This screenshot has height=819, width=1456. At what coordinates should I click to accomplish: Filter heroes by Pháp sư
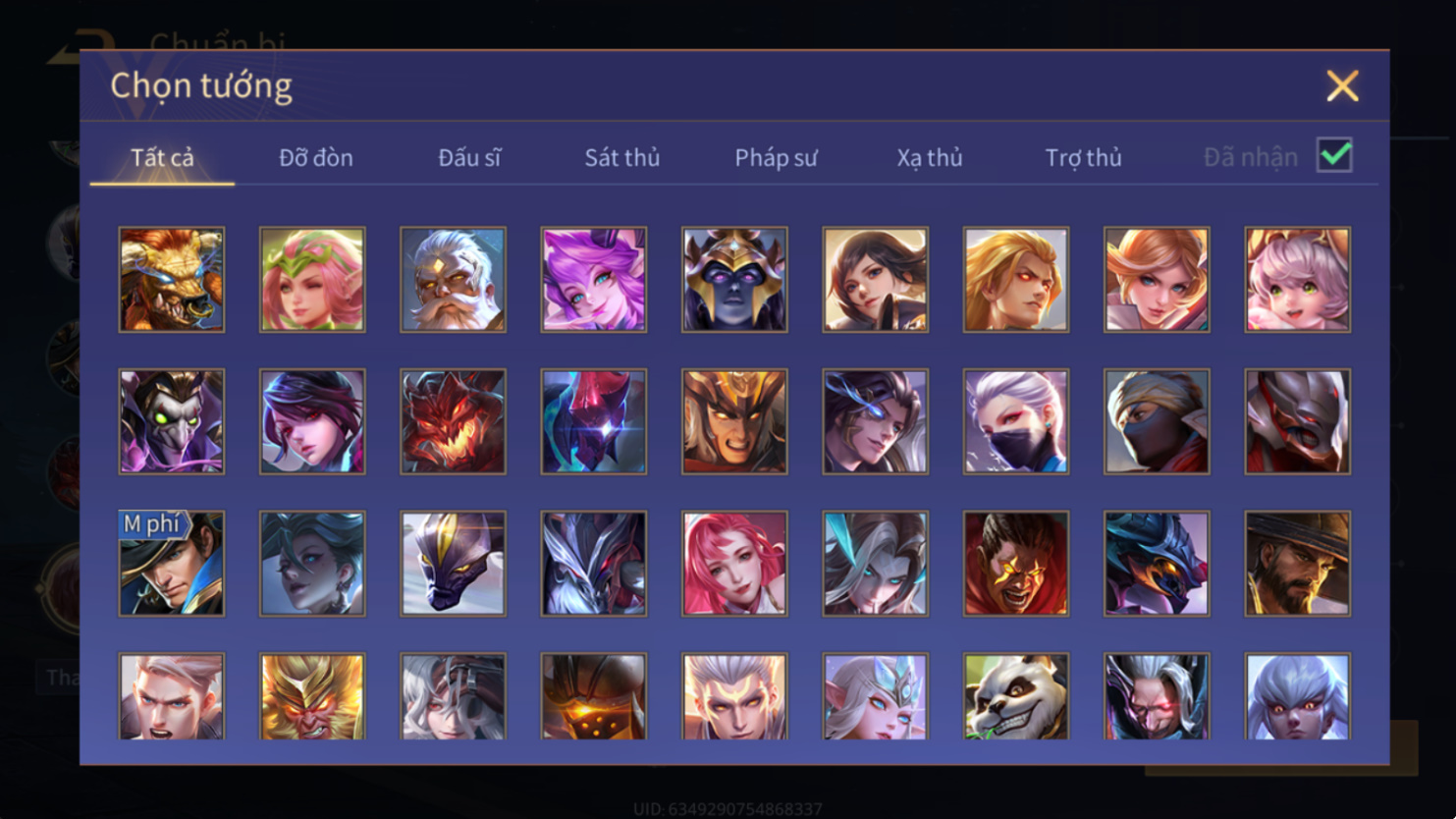pyautogui.click(x=776, y=157)
